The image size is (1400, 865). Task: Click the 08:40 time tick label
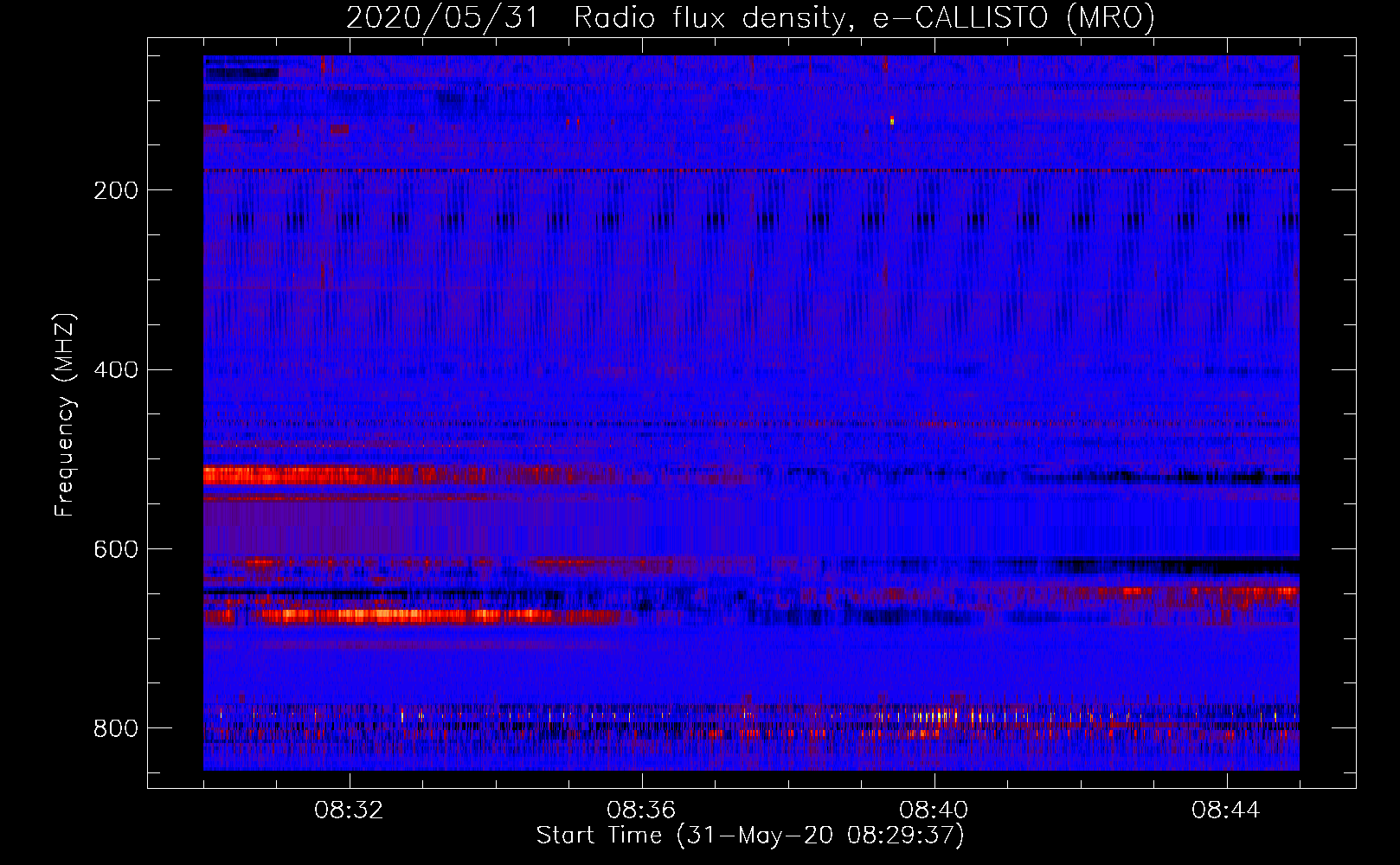tap(934, 811)
